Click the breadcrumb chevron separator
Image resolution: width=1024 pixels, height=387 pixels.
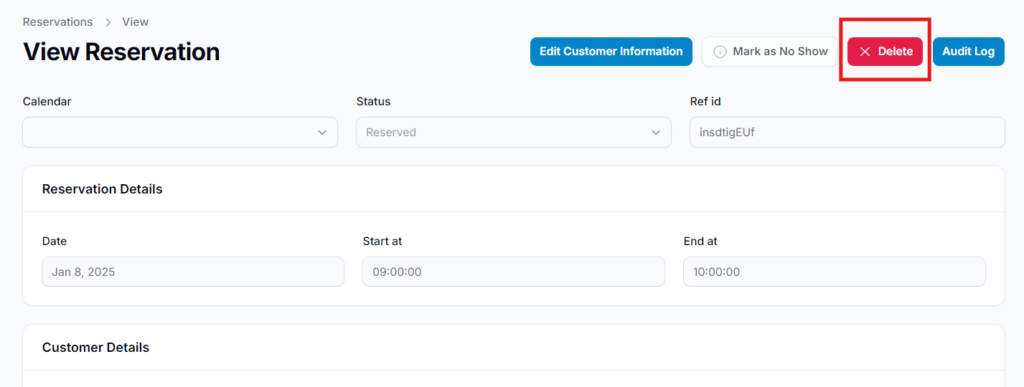pos(108,22)
